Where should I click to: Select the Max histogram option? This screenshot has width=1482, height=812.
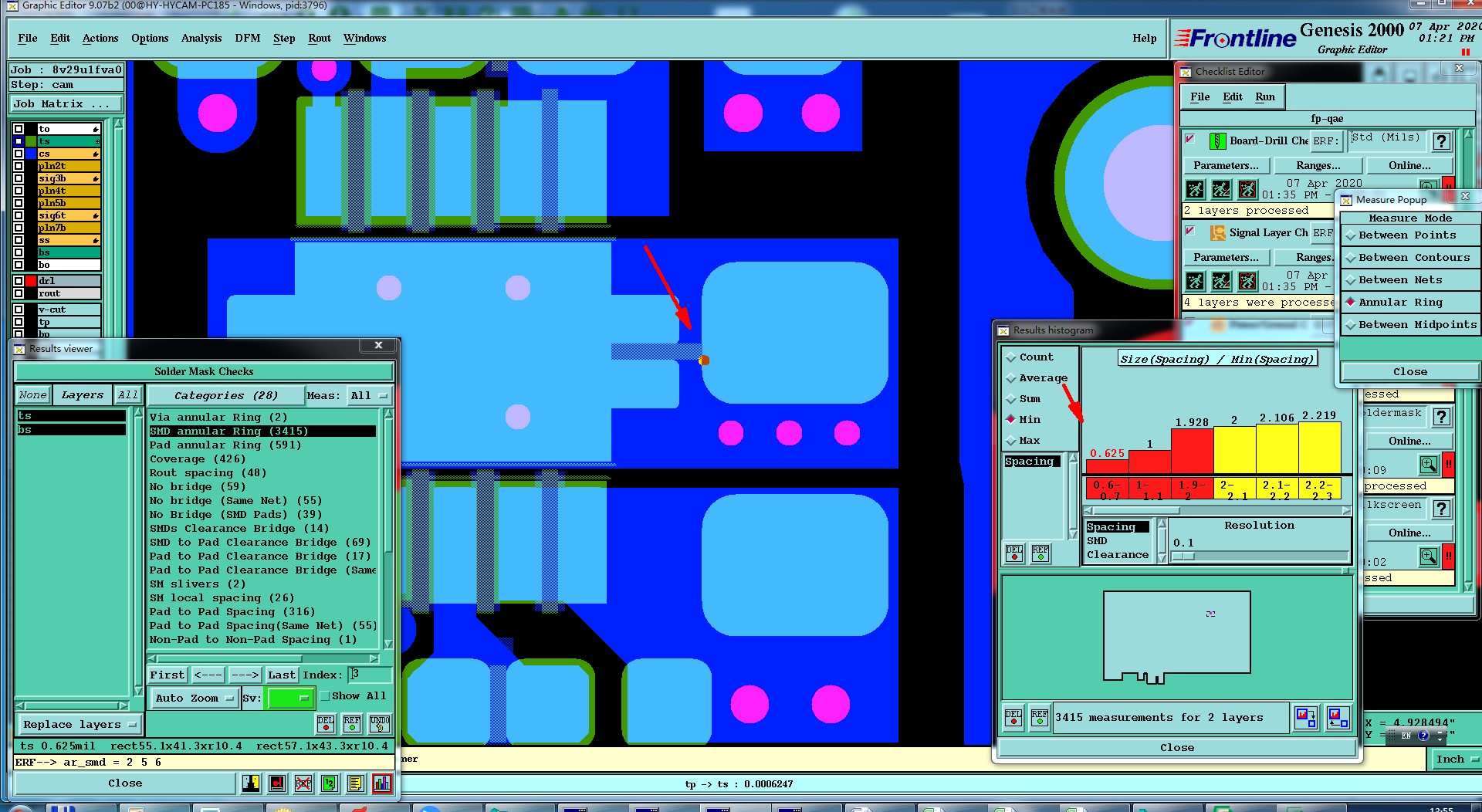point(1024,441)
